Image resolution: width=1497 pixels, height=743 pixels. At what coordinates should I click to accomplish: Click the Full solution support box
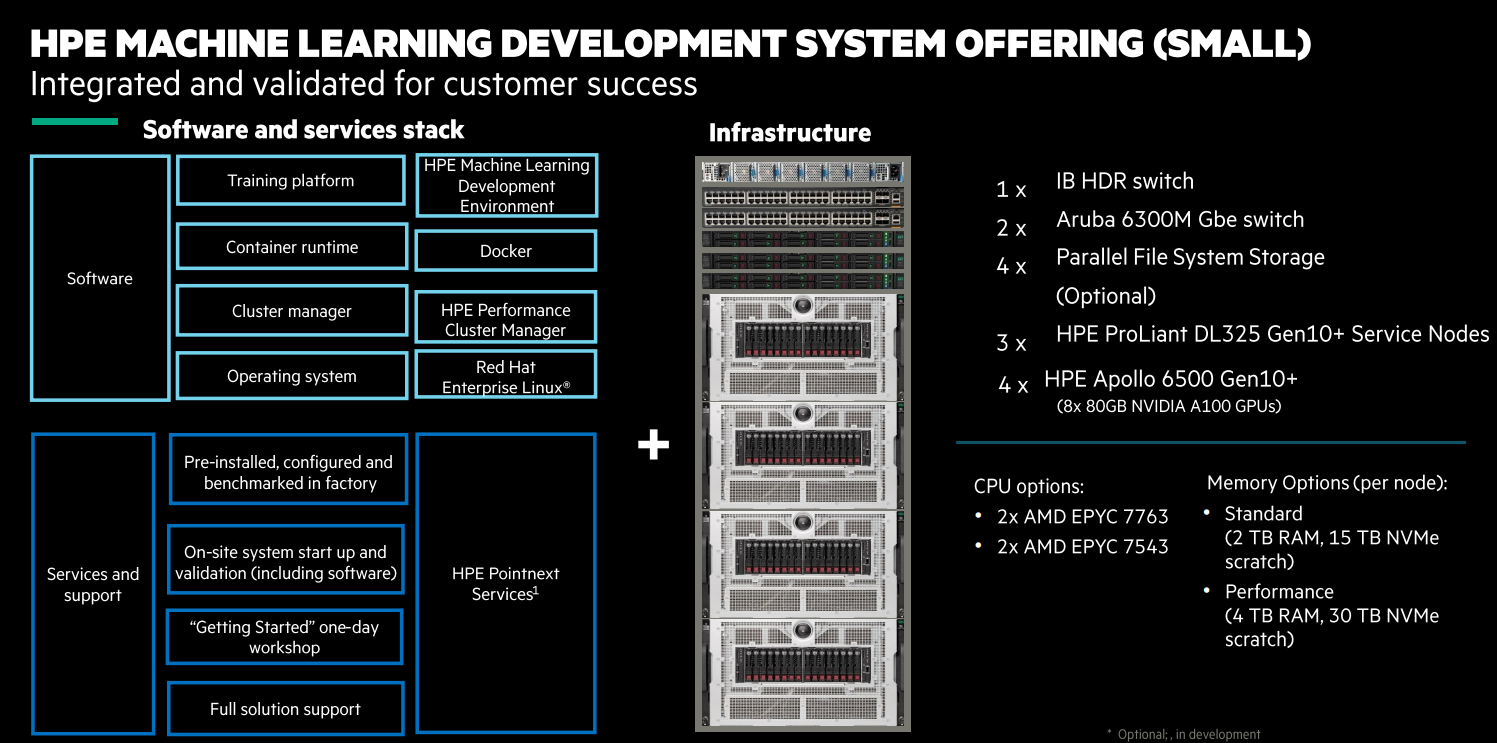pyautogui.click(x=285, y=708)
